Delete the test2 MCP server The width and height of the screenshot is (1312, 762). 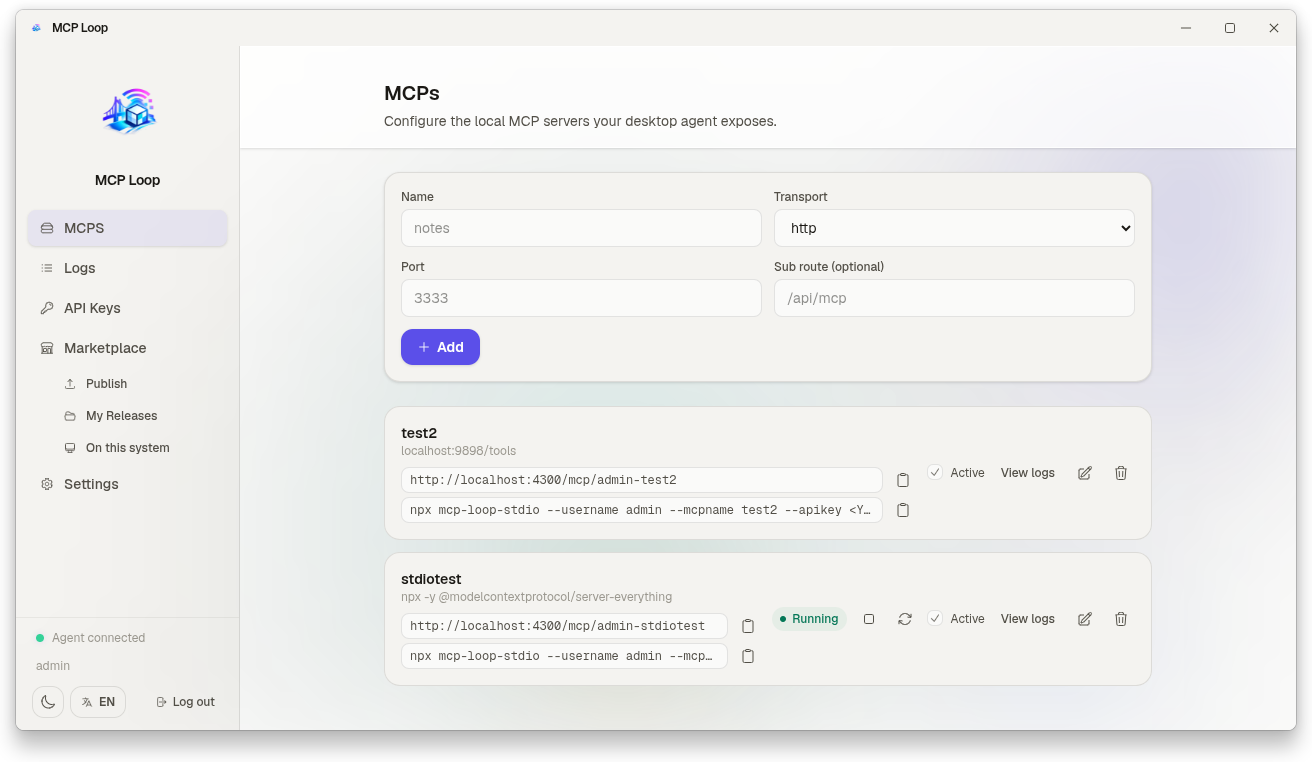pyautogui.click(x=1121, y=473)
